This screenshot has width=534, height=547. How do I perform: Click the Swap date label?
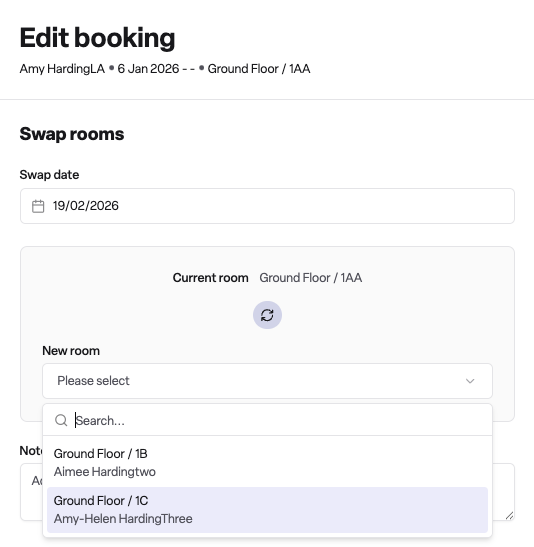pos(49,174)
